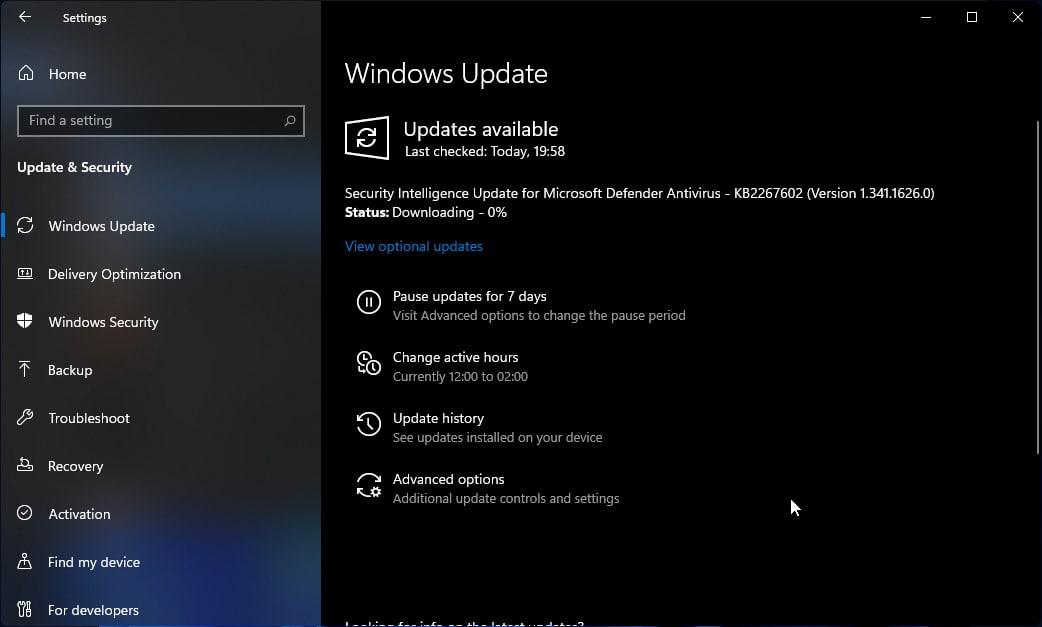
Task: Click the Last checked: Today, 19:58 text
Action: point(484,151)
